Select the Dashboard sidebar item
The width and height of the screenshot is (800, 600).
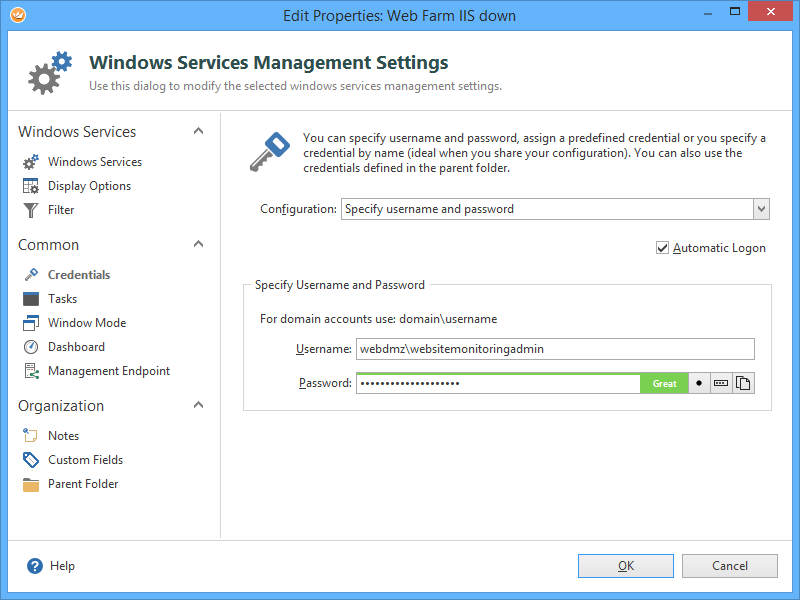point(76,347)
